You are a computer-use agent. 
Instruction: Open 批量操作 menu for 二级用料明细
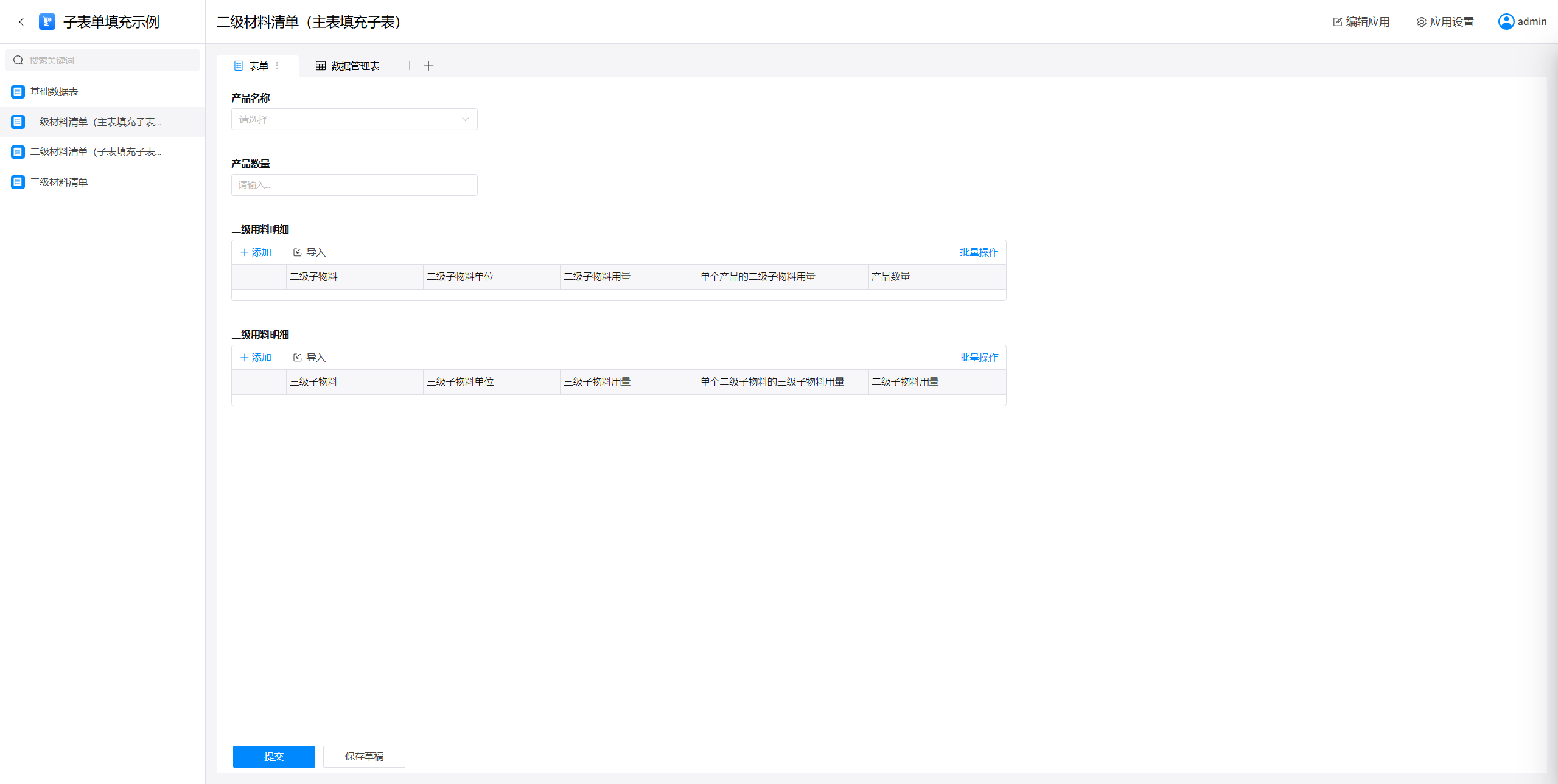[979, 252]
